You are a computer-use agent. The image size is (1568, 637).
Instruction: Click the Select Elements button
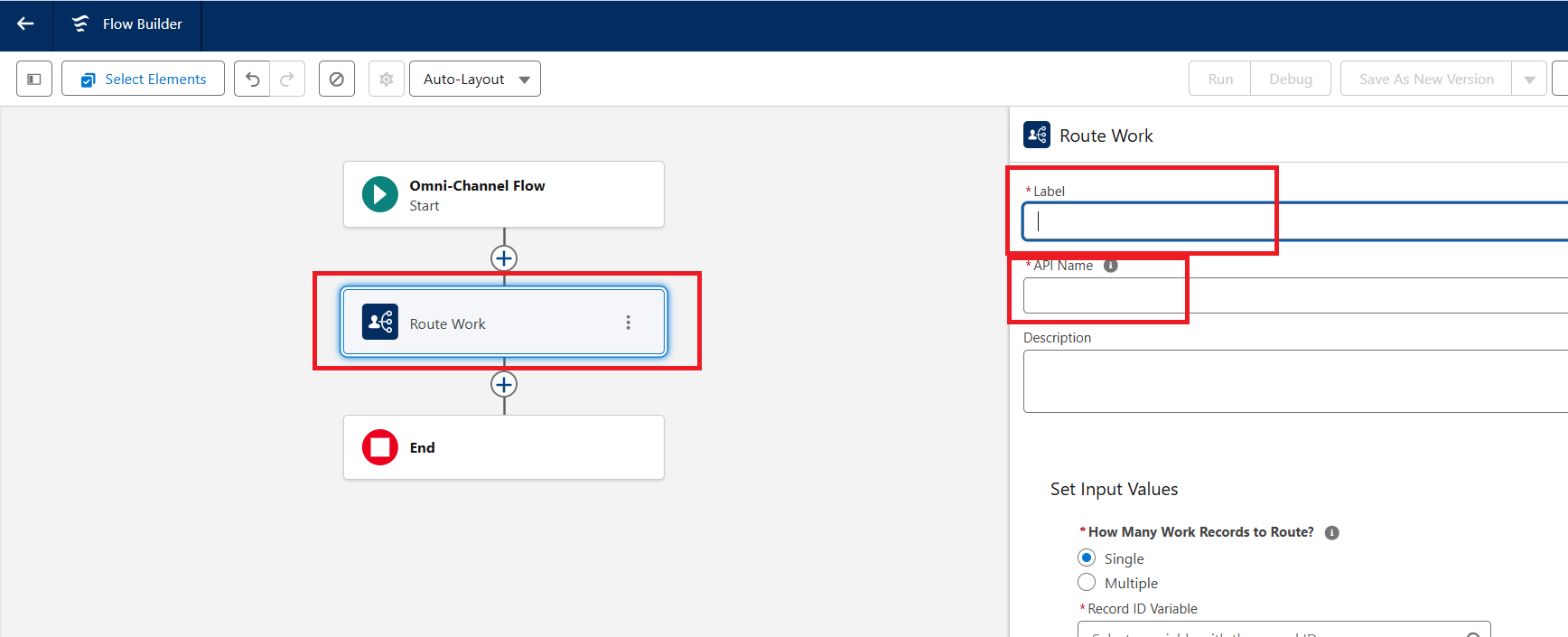tap(144, 80)
